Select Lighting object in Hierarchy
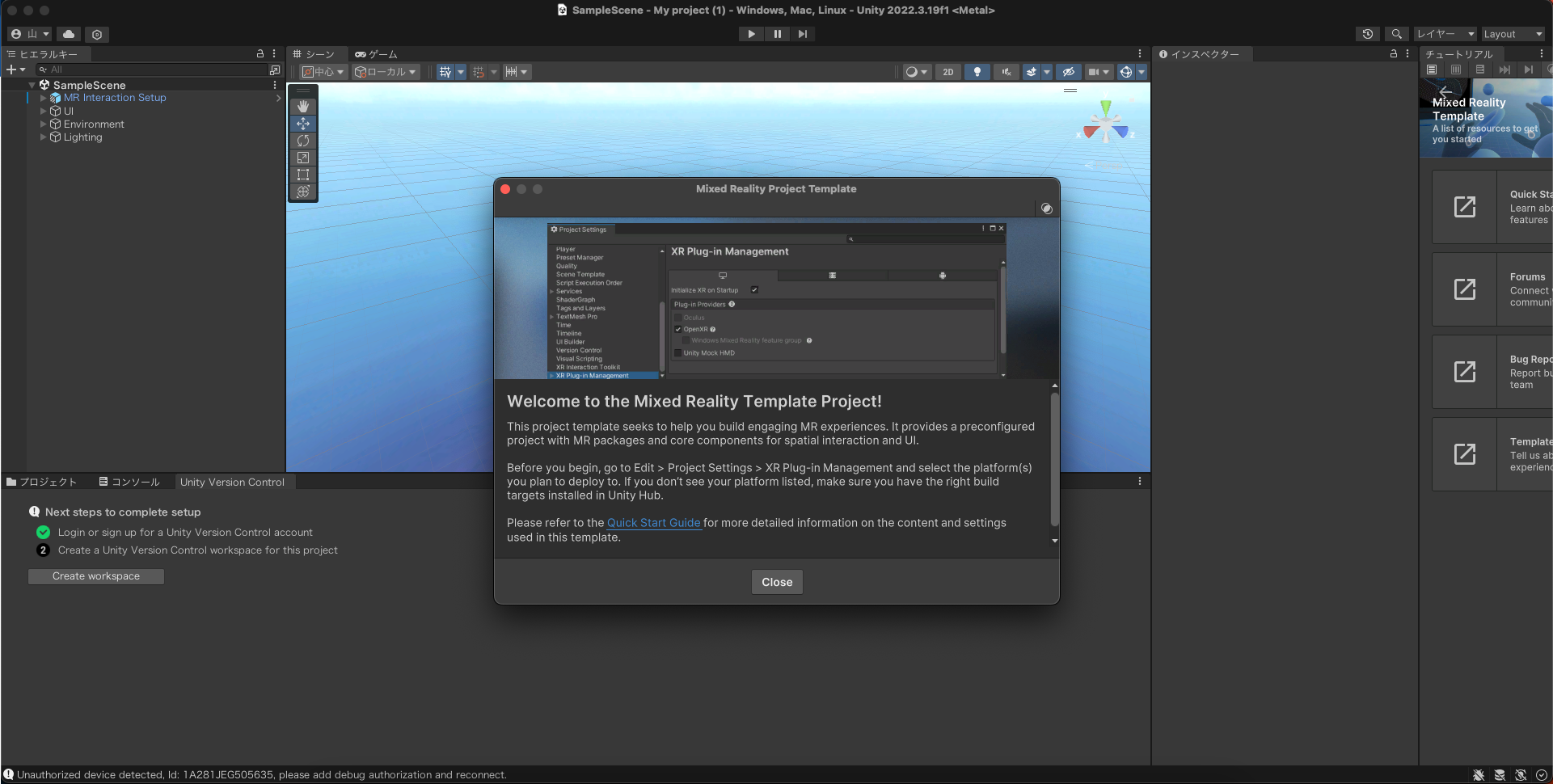This screenshot has width=1553, height=784. pyautogui.click(x=82, y=137)
